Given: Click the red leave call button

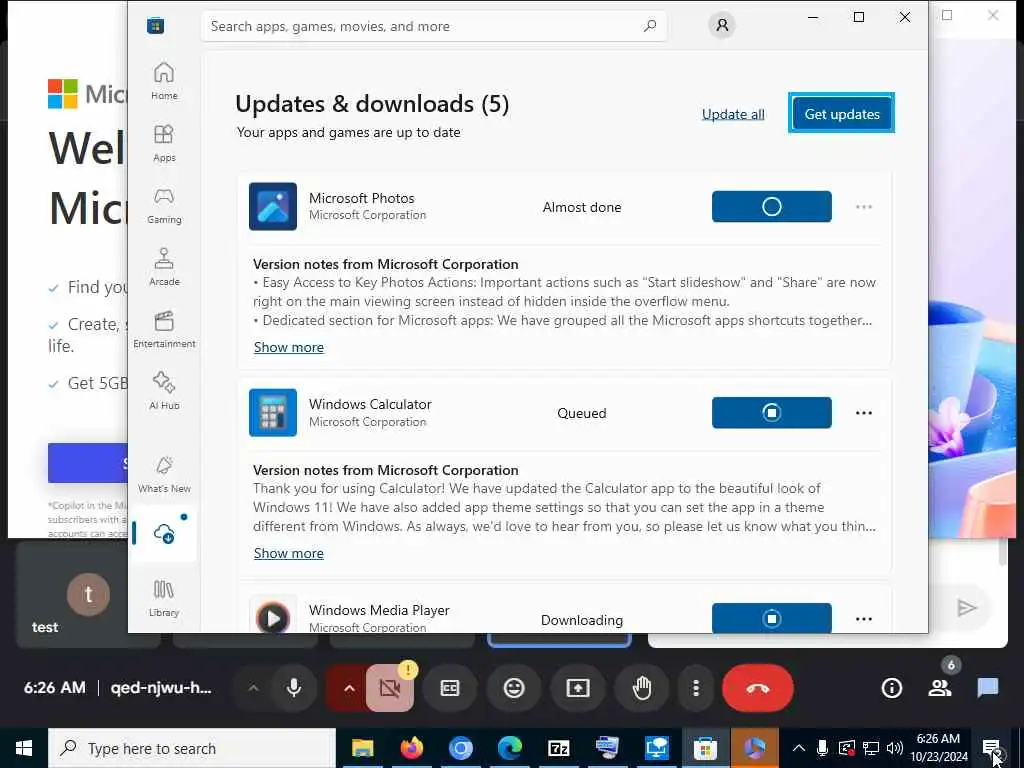Looking at the screenshot, I should [x=758, y=688].
